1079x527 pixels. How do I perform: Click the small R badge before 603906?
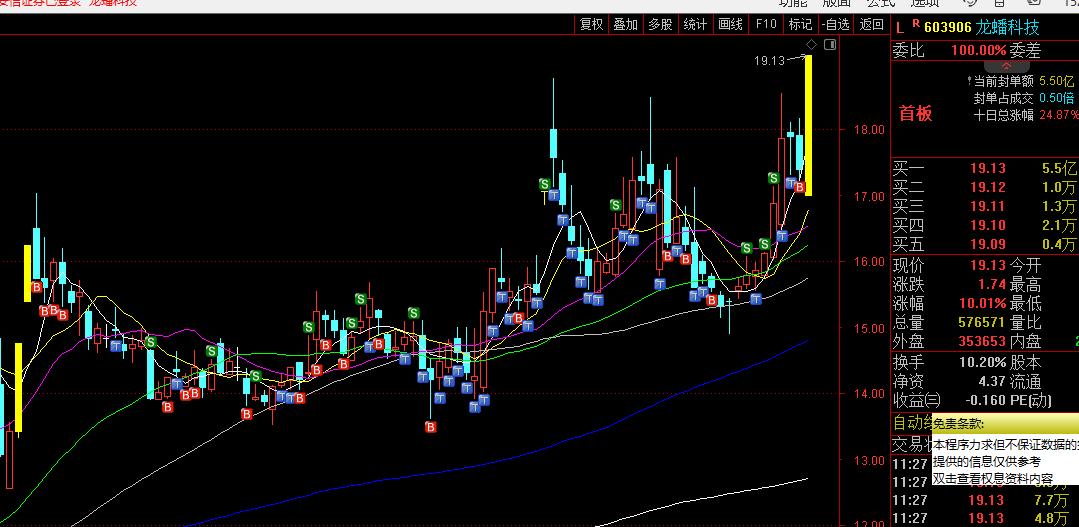916,24
